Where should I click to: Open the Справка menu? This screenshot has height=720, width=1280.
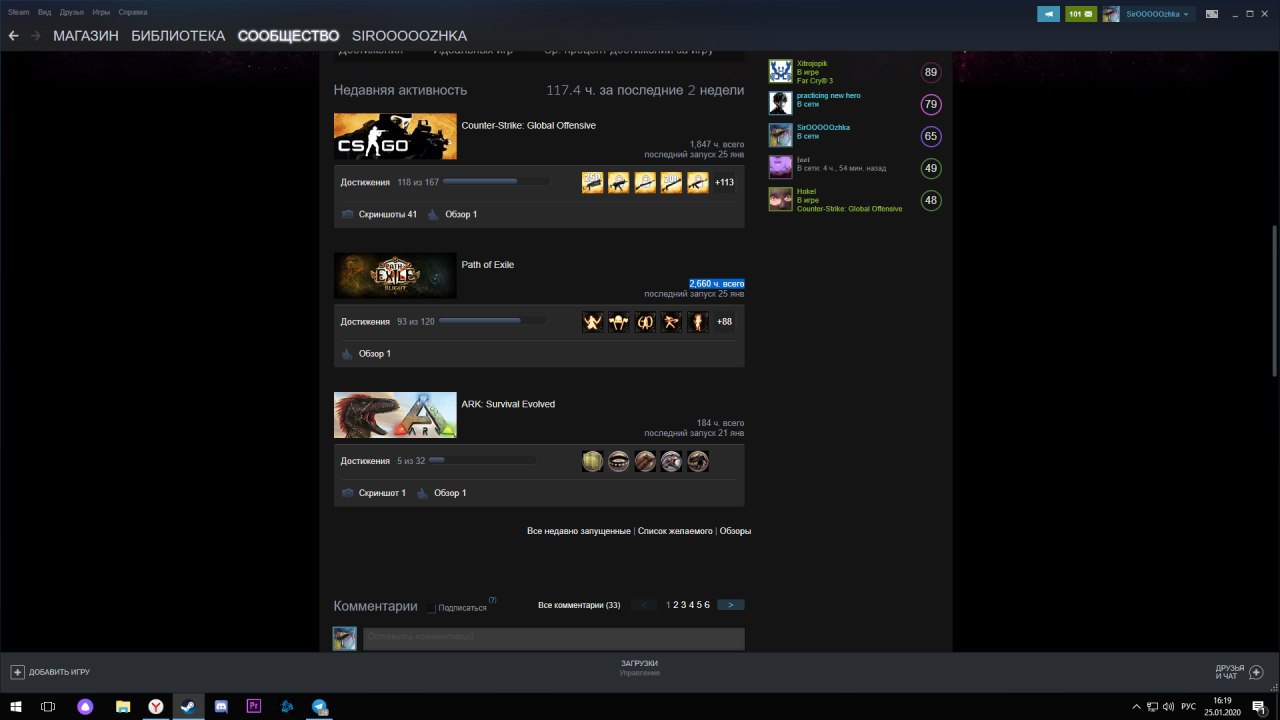[x=133, y=12]
